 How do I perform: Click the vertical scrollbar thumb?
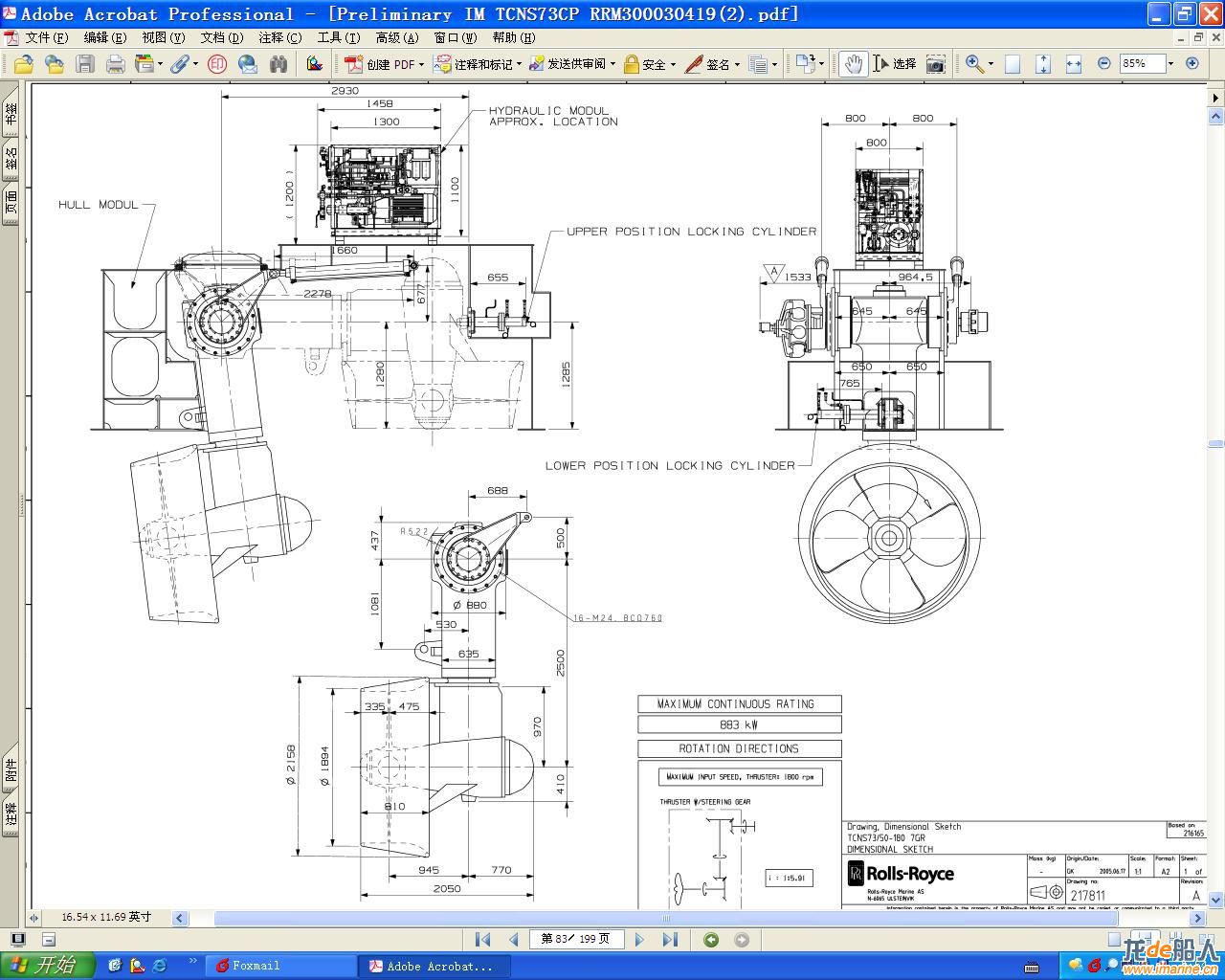[1215, 444]
